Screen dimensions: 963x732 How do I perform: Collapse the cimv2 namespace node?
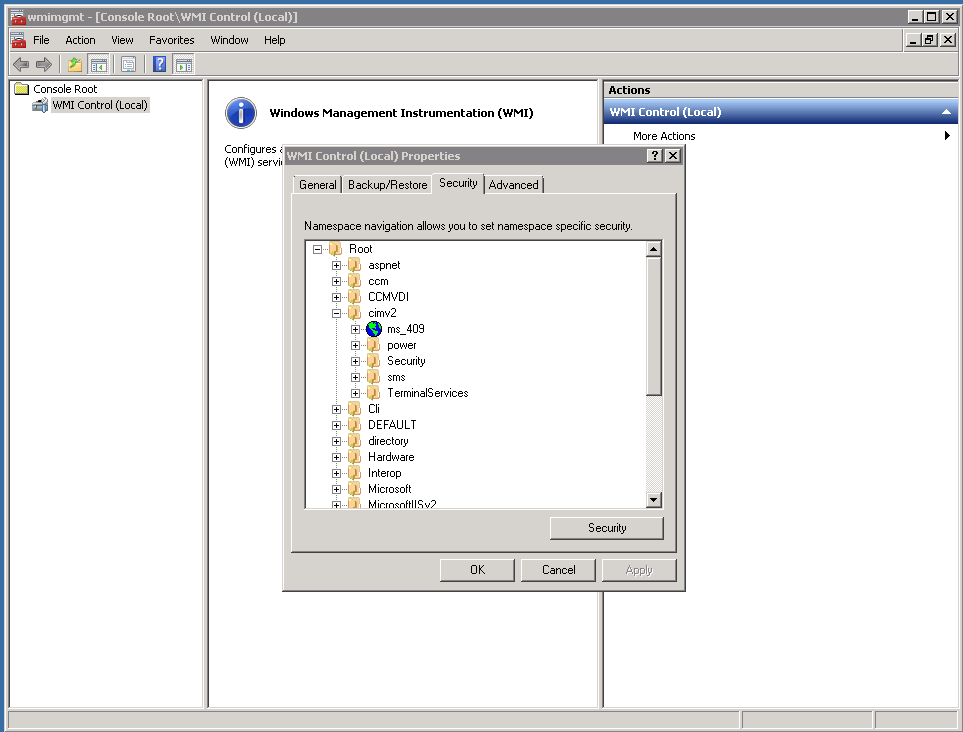[337, 313]
